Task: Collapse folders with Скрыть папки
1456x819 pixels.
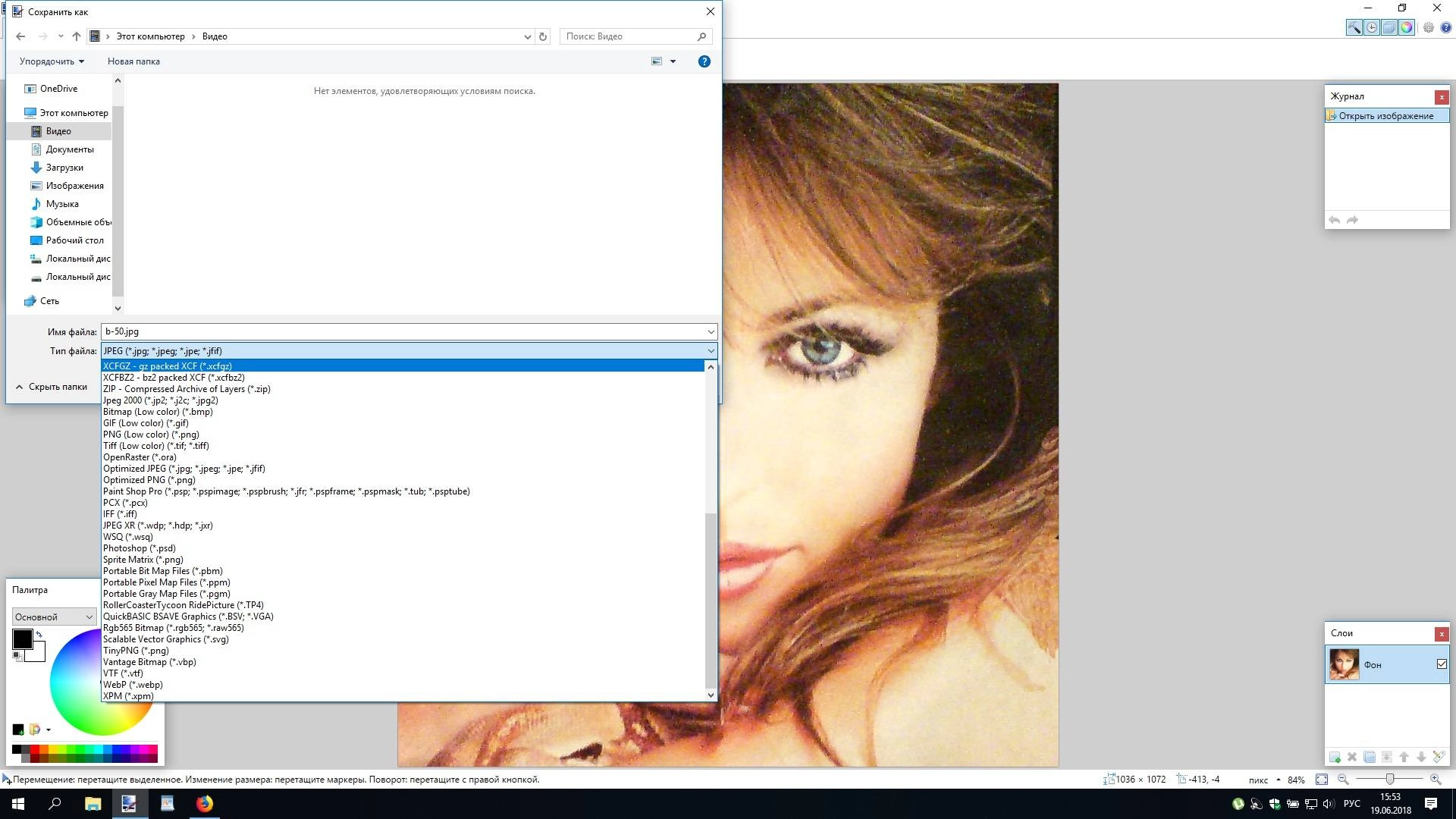Action: pos(51,387)
